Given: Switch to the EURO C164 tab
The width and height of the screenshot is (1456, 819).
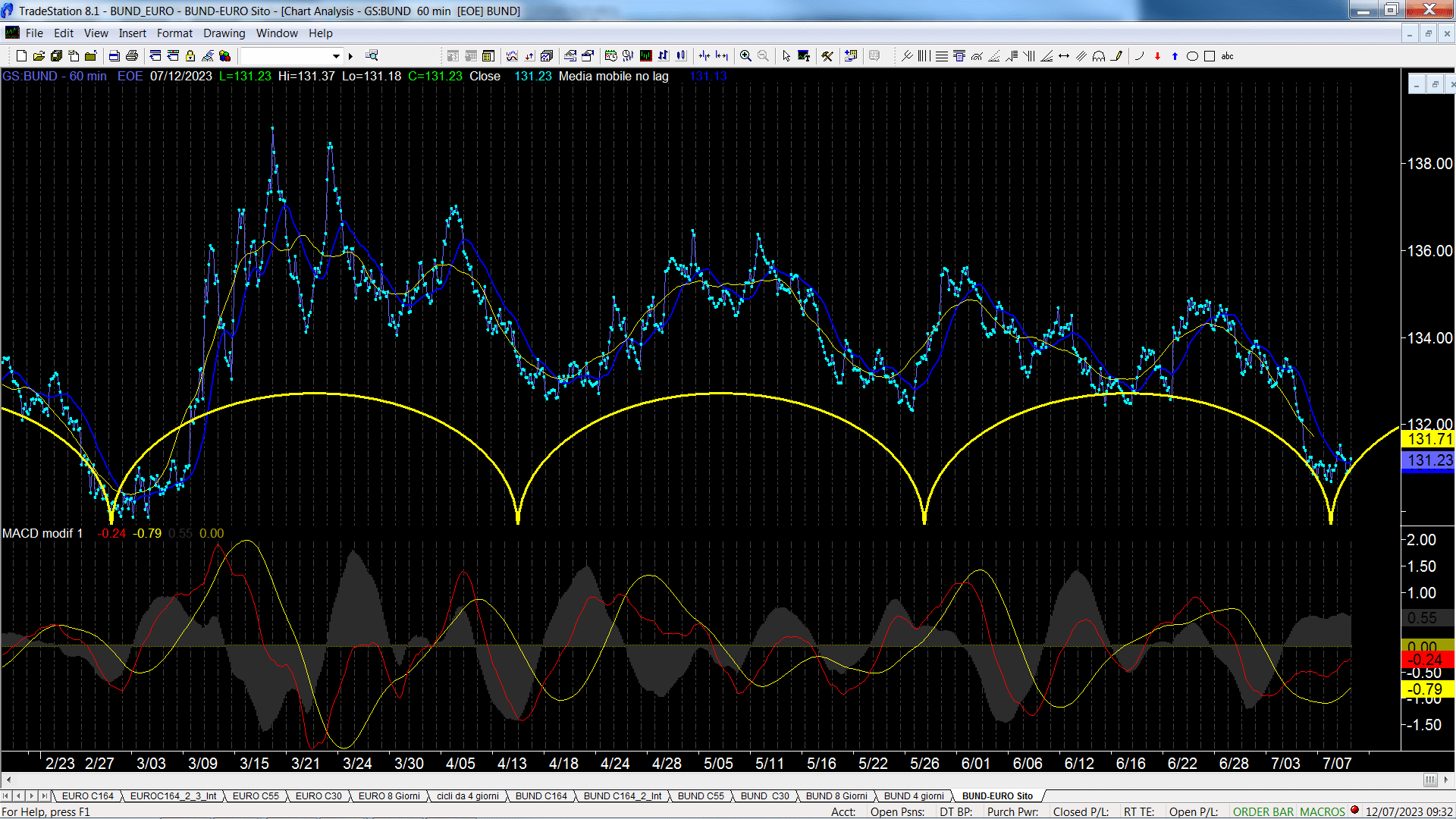Looking at the screenshot, I should [x=87, y=796].
